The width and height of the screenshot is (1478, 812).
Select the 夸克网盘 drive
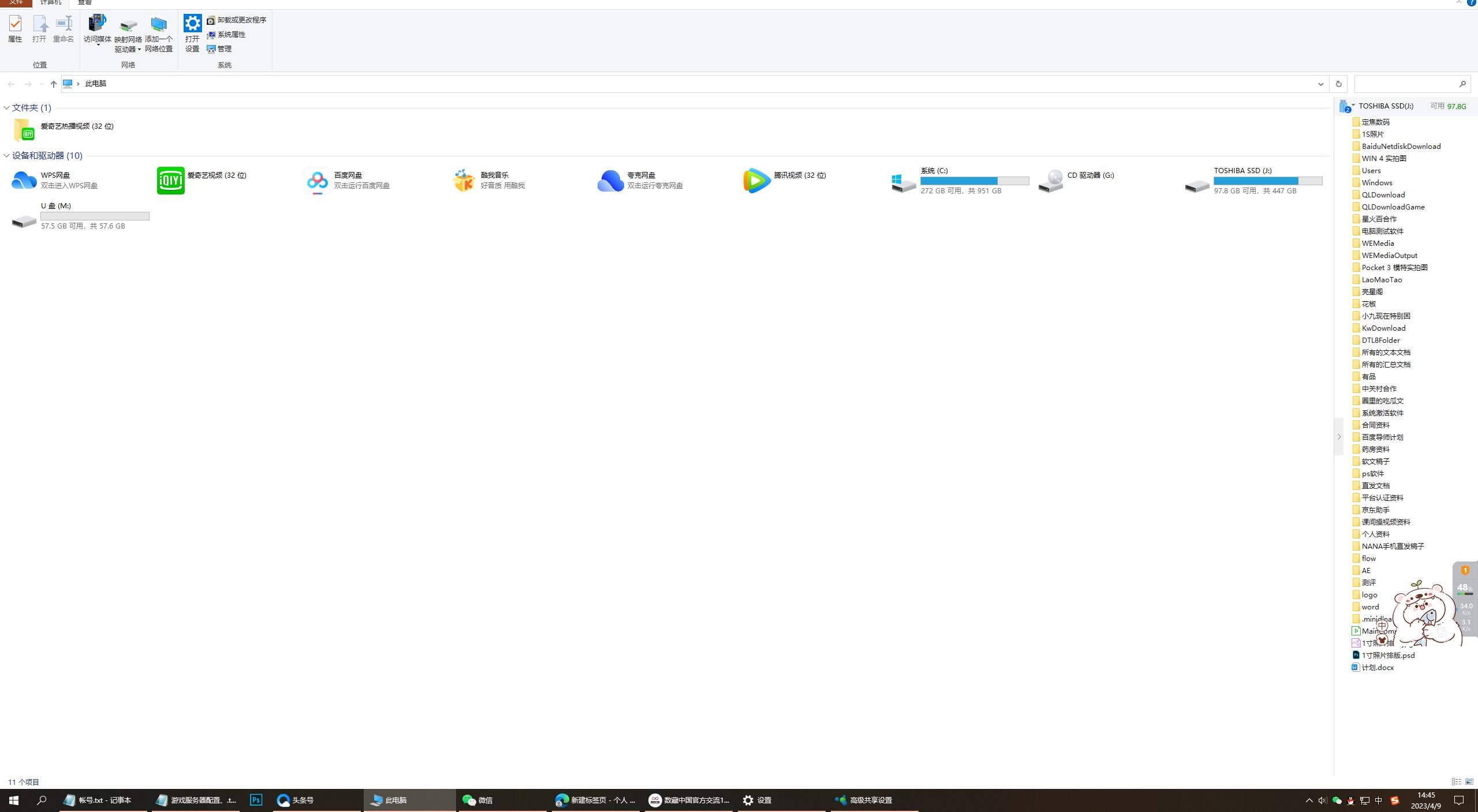[610, 181]
